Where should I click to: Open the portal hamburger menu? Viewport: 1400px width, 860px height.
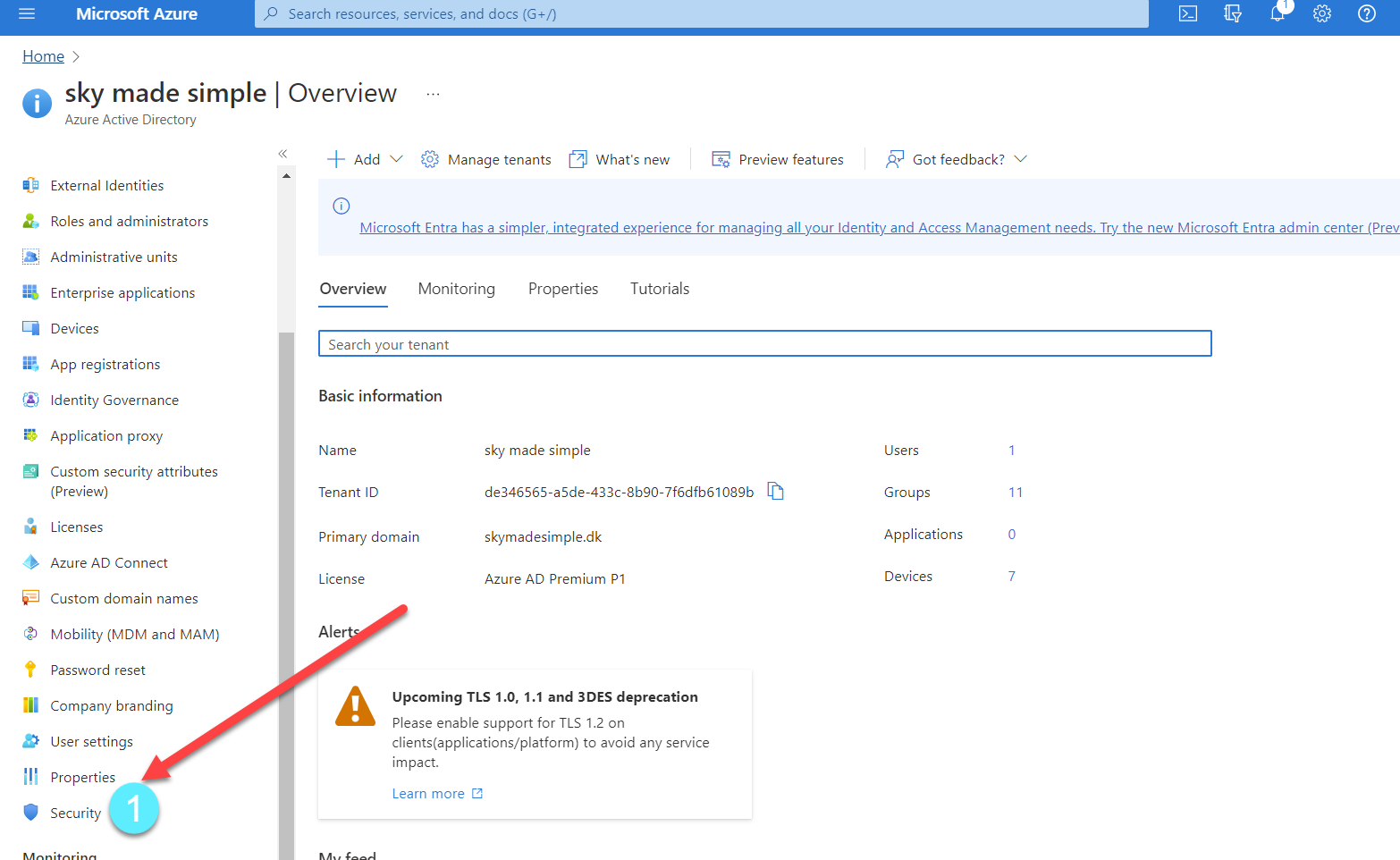pyautogui.click(x=27, y=13)
